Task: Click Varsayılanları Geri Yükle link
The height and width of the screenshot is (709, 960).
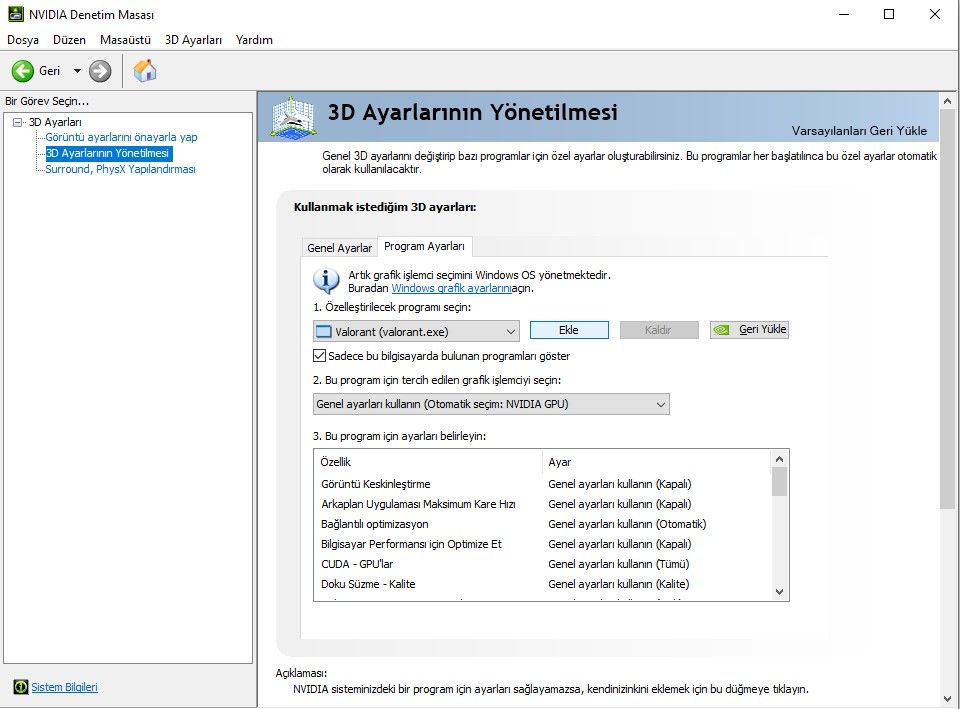Action: click(859, 130)
